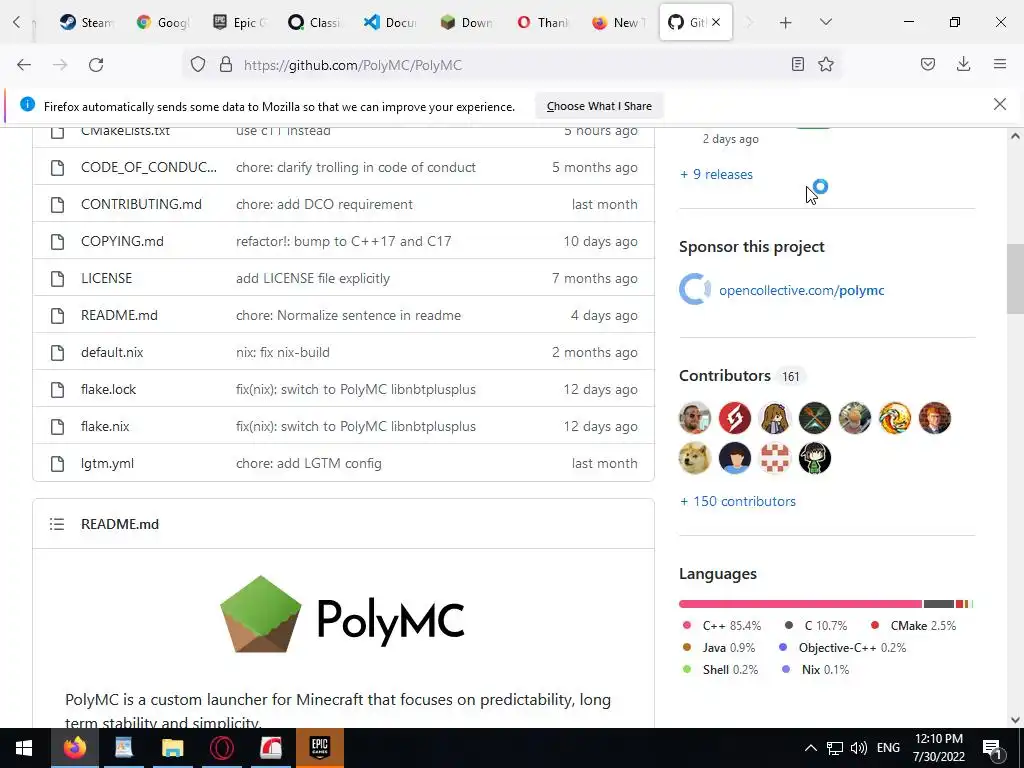
Task: Click the Java 0.9% language entry
Action: (x=718, y=648)
